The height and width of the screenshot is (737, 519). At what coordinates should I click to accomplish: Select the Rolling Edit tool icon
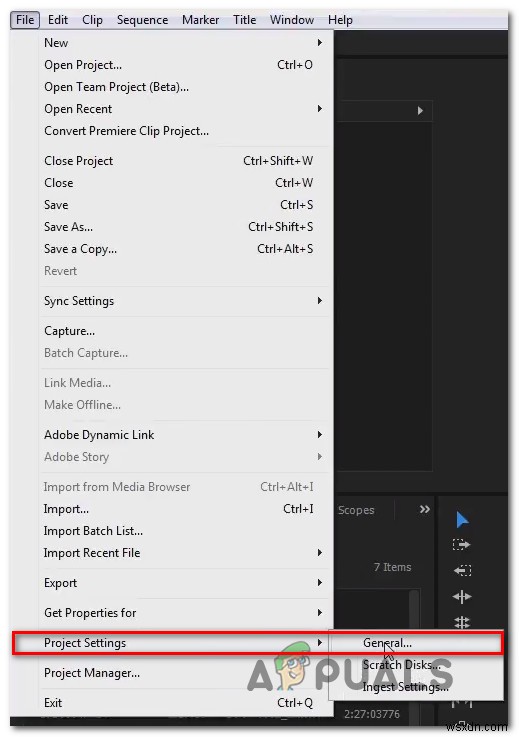click(x=462, y=622)
